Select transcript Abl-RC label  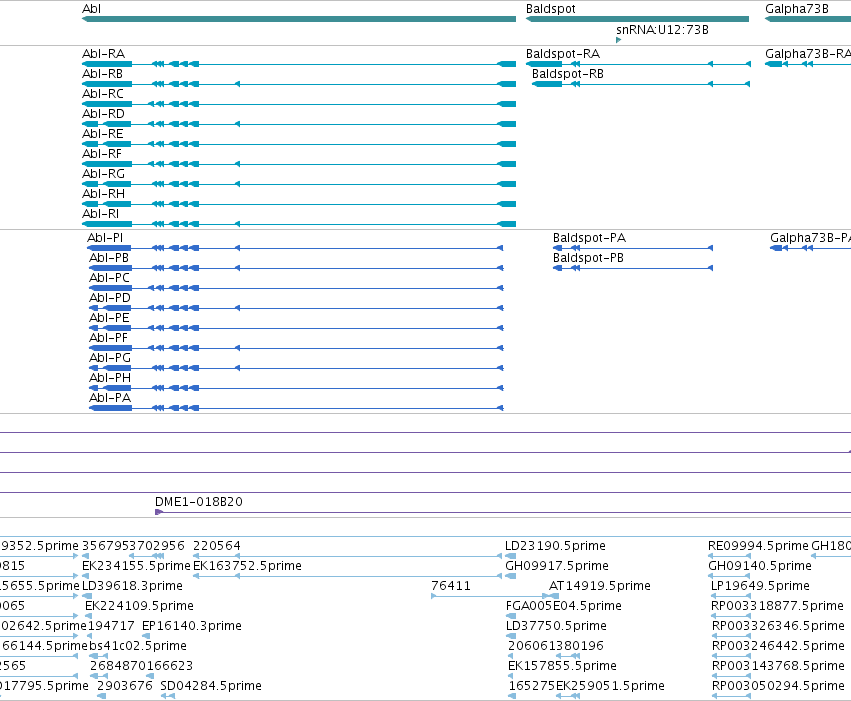[103, 94]
